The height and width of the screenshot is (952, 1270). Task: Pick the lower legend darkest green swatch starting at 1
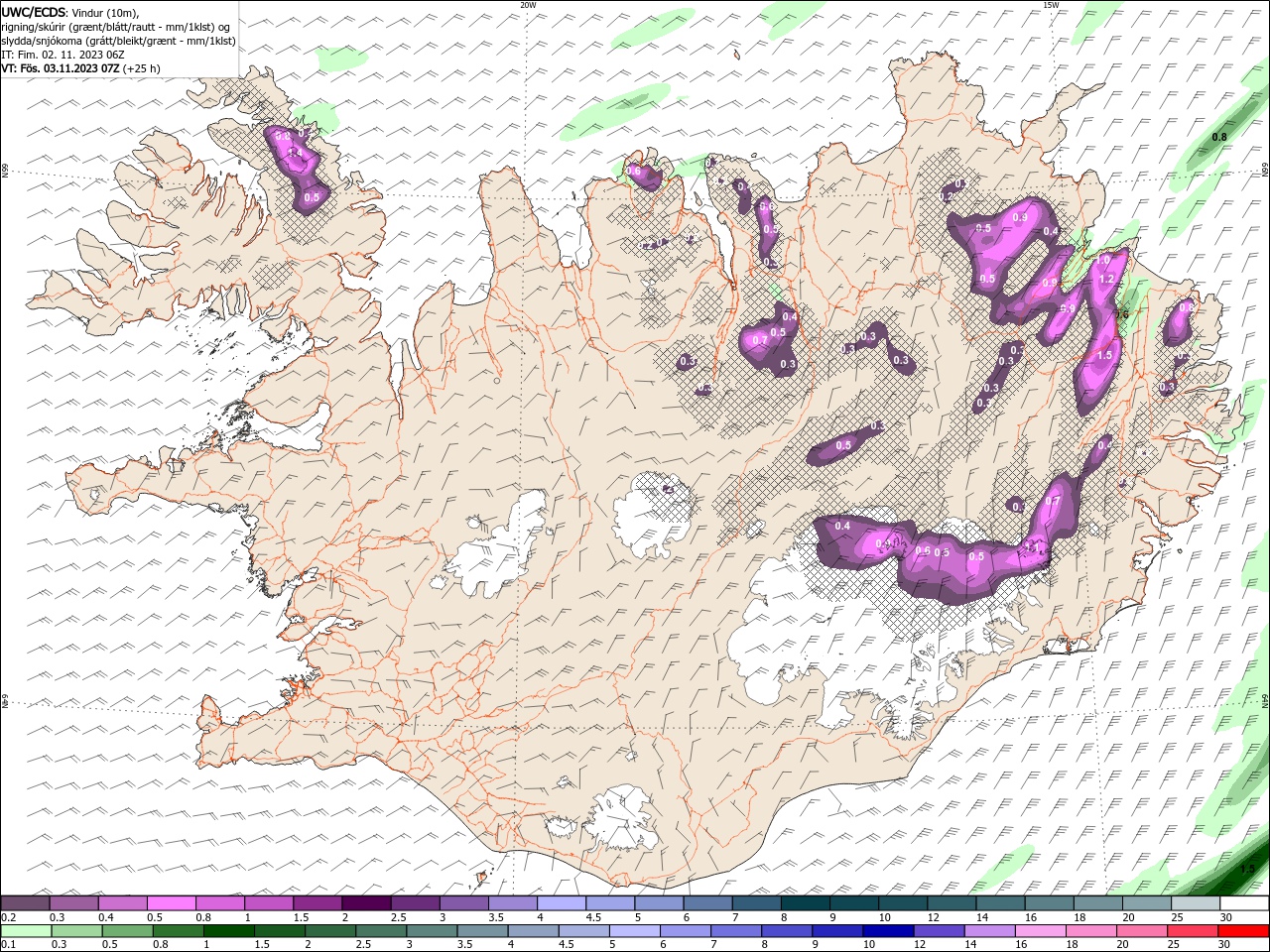coord(228,930)
